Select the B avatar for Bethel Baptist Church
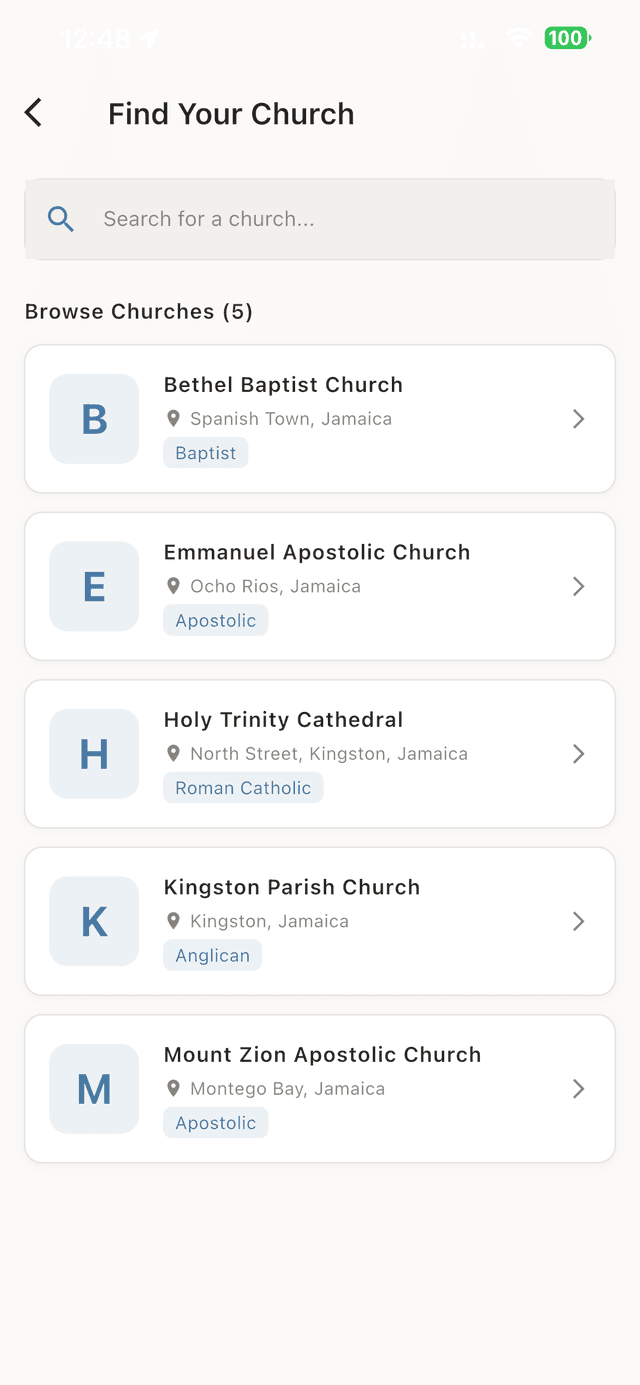The width and height of the screenshot is (640, 1385). (94, 418)
